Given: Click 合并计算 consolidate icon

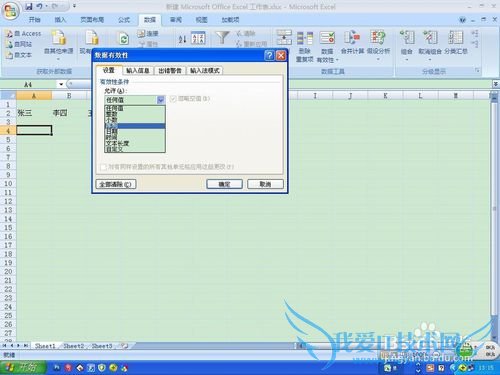Looking at the screenshot, I should pos(352,42).
